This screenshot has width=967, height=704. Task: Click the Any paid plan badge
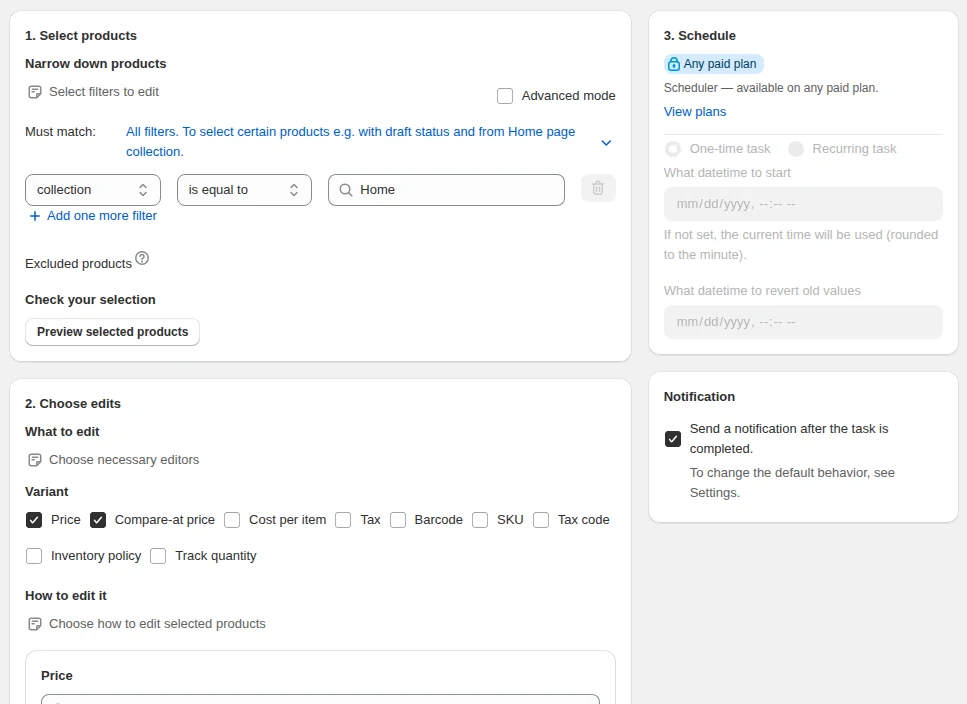point(714,64)
